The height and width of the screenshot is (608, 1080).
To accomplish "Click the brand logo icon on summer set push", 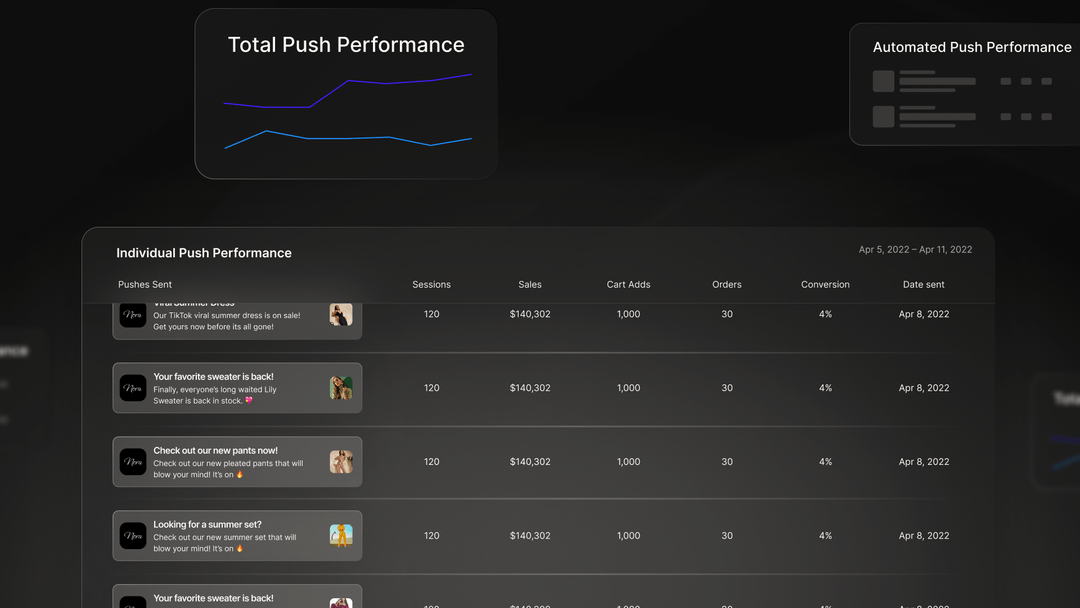I will [x=133, y=536].
